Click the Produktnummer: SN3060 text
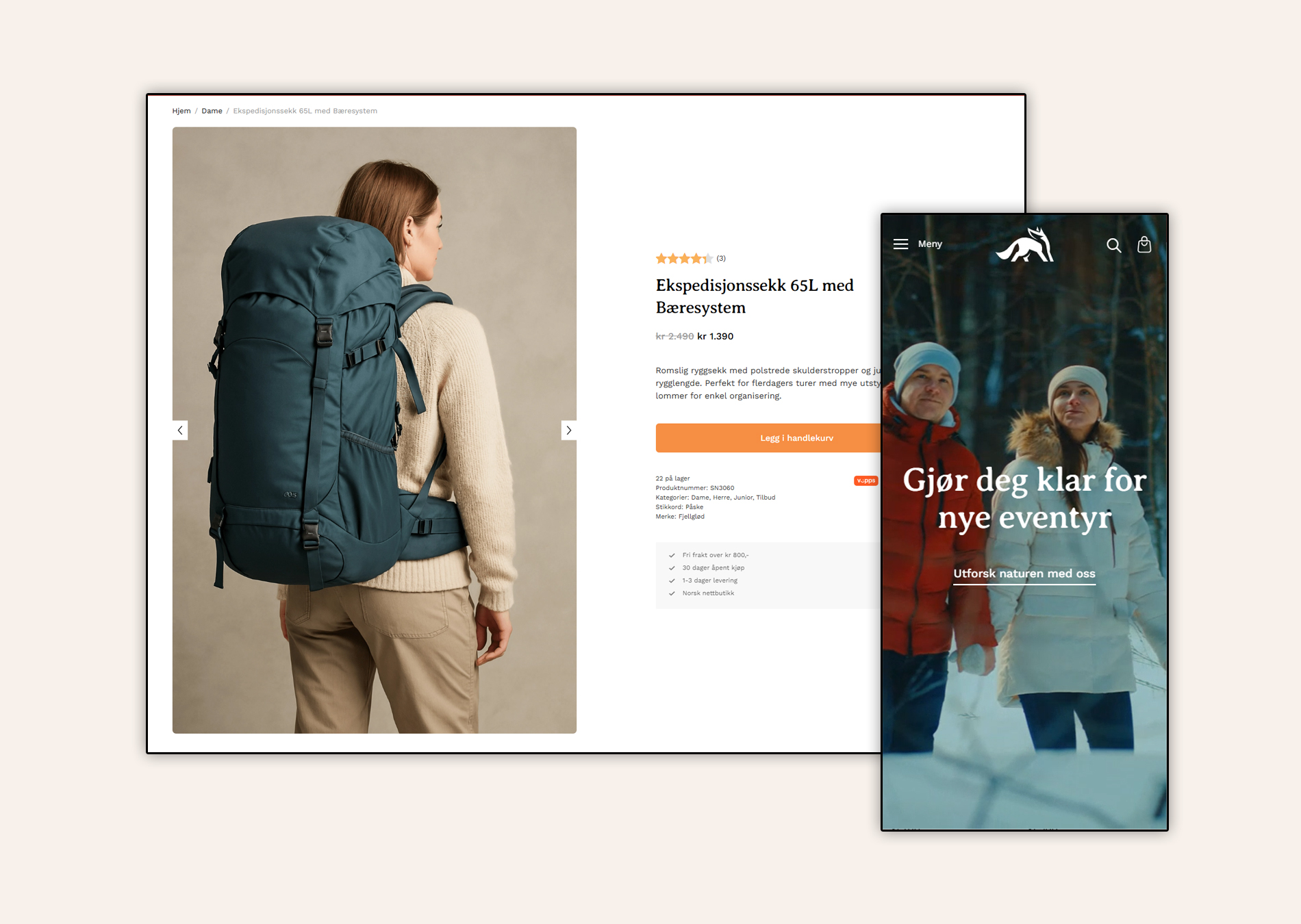The width and height of the screenshot is (1301, 924). pos(695,488)
